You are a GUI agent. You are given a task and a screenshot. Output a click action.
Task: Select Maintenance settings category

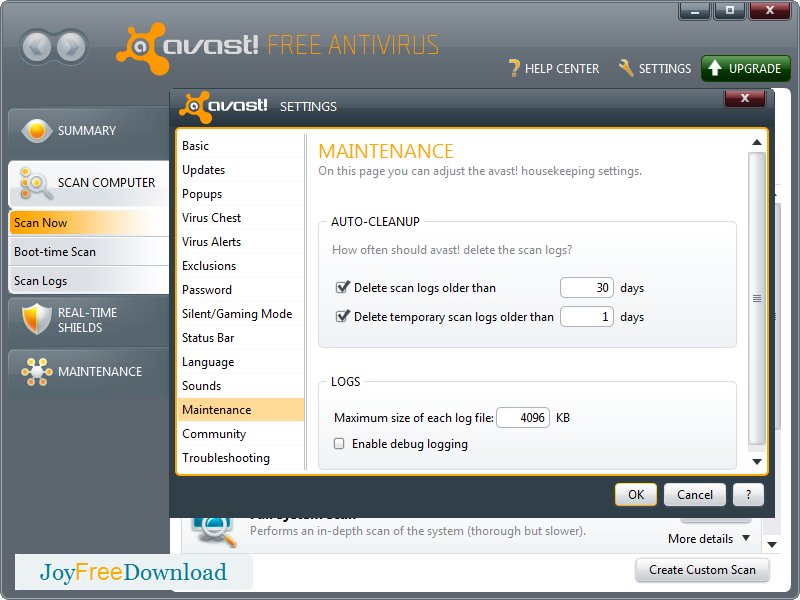[240, 410]
